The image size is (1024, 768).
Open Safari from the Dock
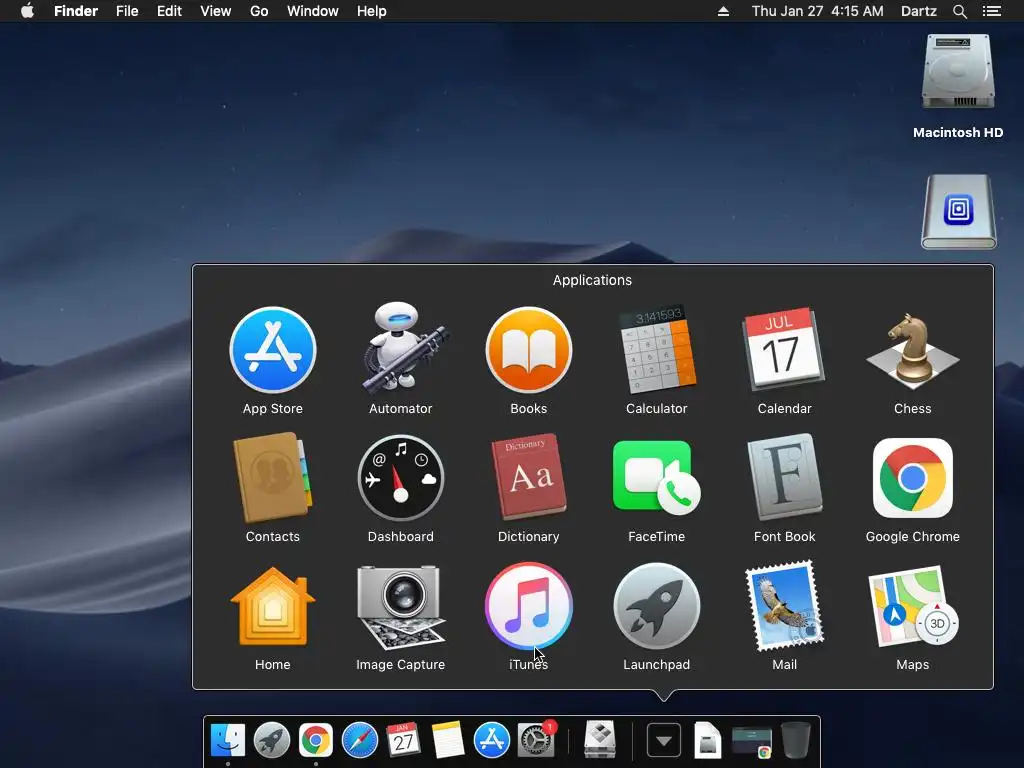coord(360,741)
